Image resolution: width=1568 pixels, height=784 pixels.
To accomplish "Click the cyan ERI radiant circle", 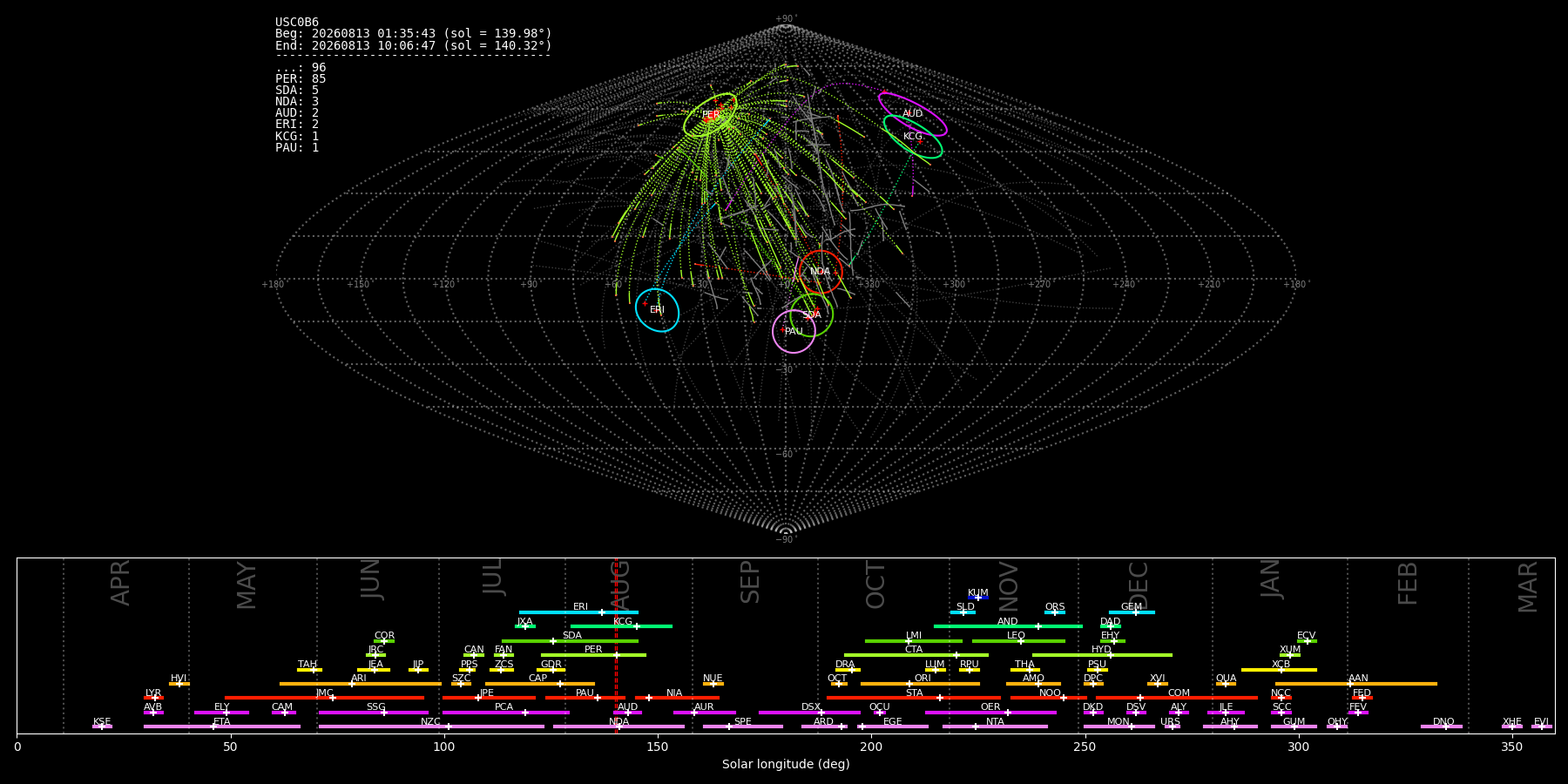I will point(657,310).
